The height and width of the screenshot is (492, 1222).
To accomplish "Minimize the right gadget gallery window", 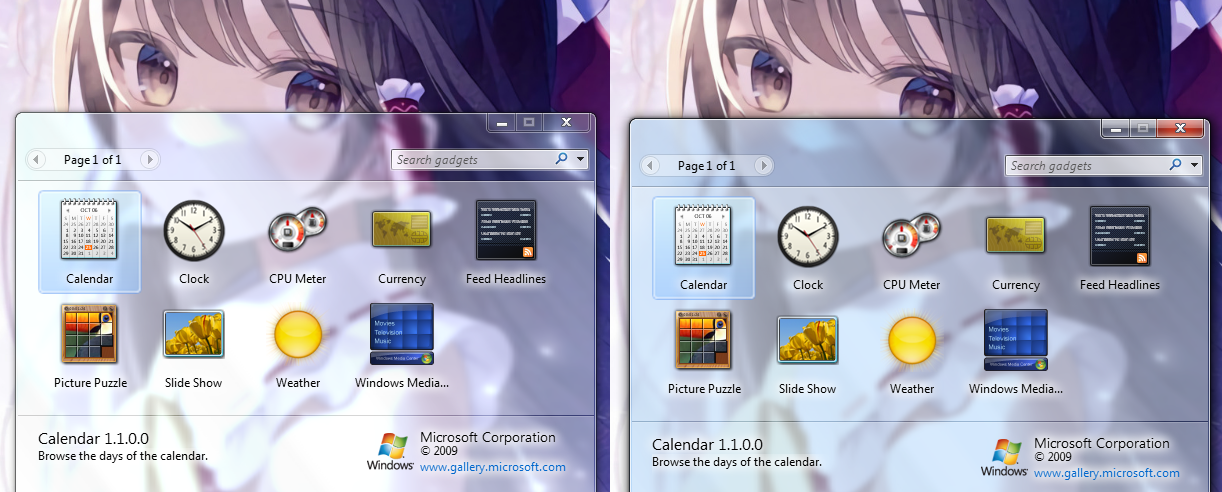I will pyautogui.click(x=1115, y=128).
